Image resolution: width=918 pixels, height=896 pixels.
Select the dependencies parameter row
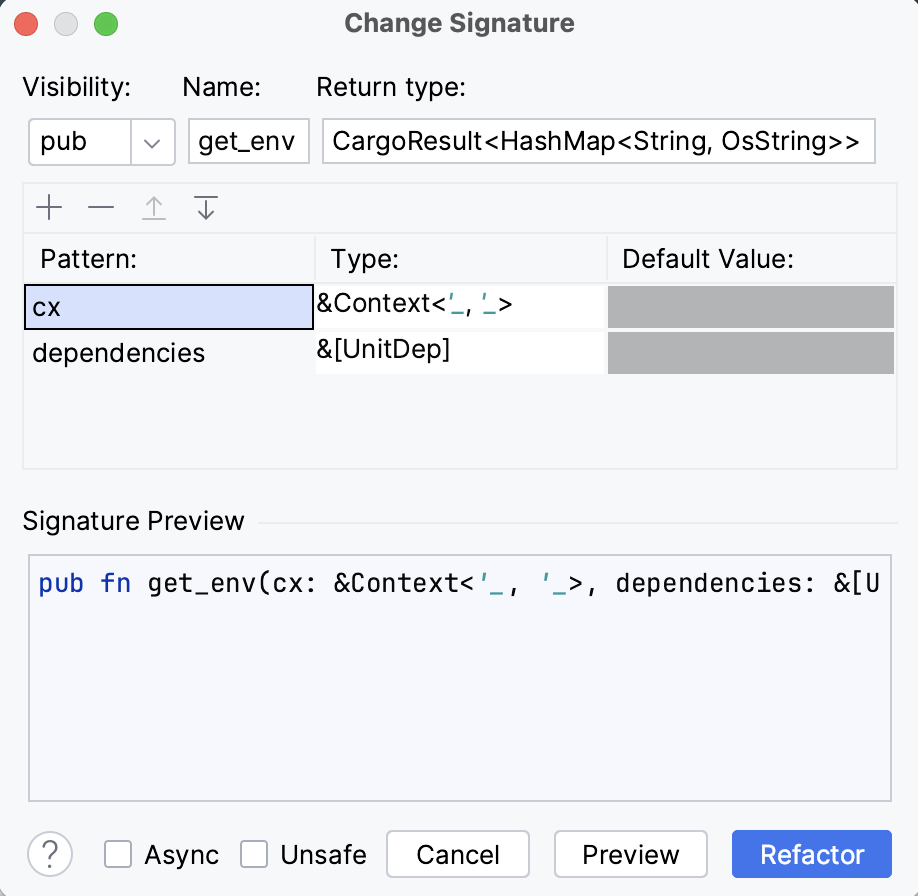click(x=168, y=353)
